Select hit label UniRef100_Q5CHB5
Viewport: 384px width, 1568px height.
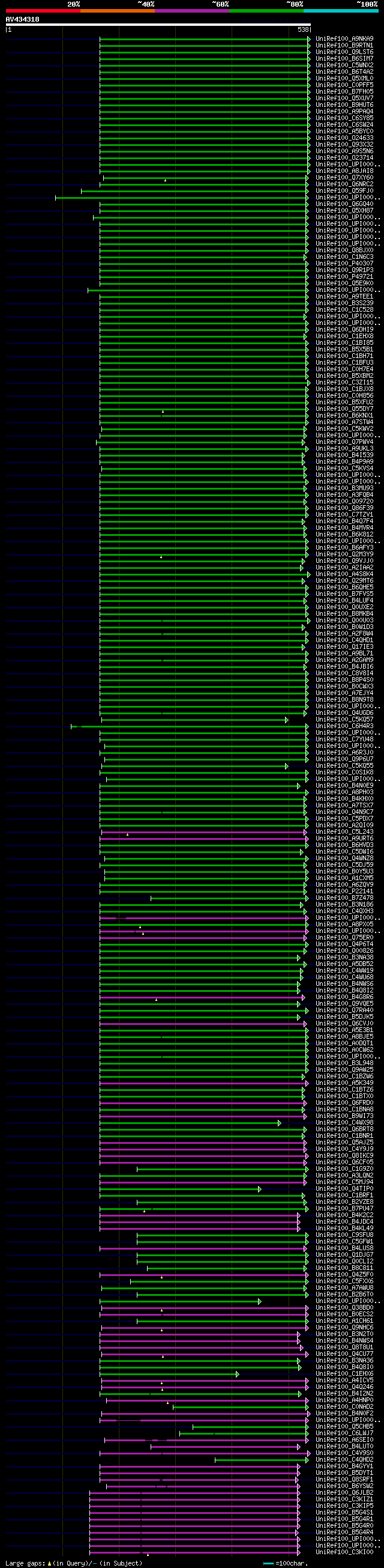344,1427
